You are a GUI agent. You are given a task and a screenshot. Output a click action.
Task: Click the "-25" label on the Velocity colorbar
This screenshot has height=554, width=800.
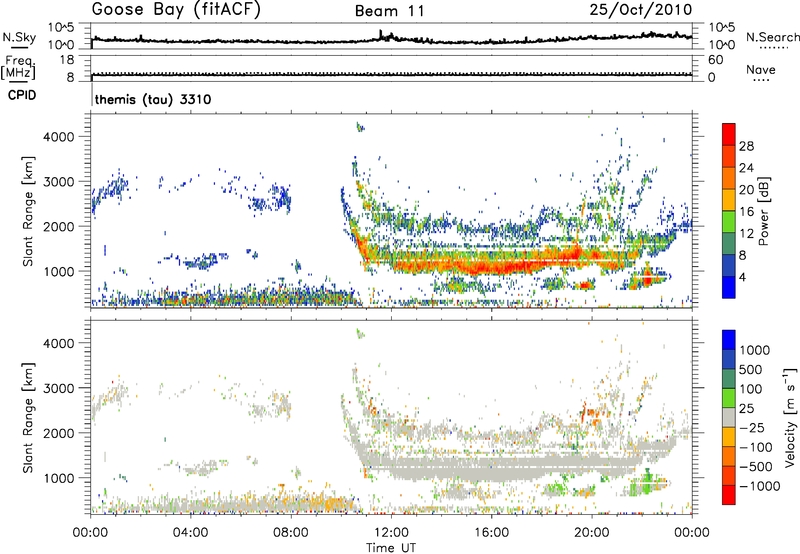click(752, 428)
